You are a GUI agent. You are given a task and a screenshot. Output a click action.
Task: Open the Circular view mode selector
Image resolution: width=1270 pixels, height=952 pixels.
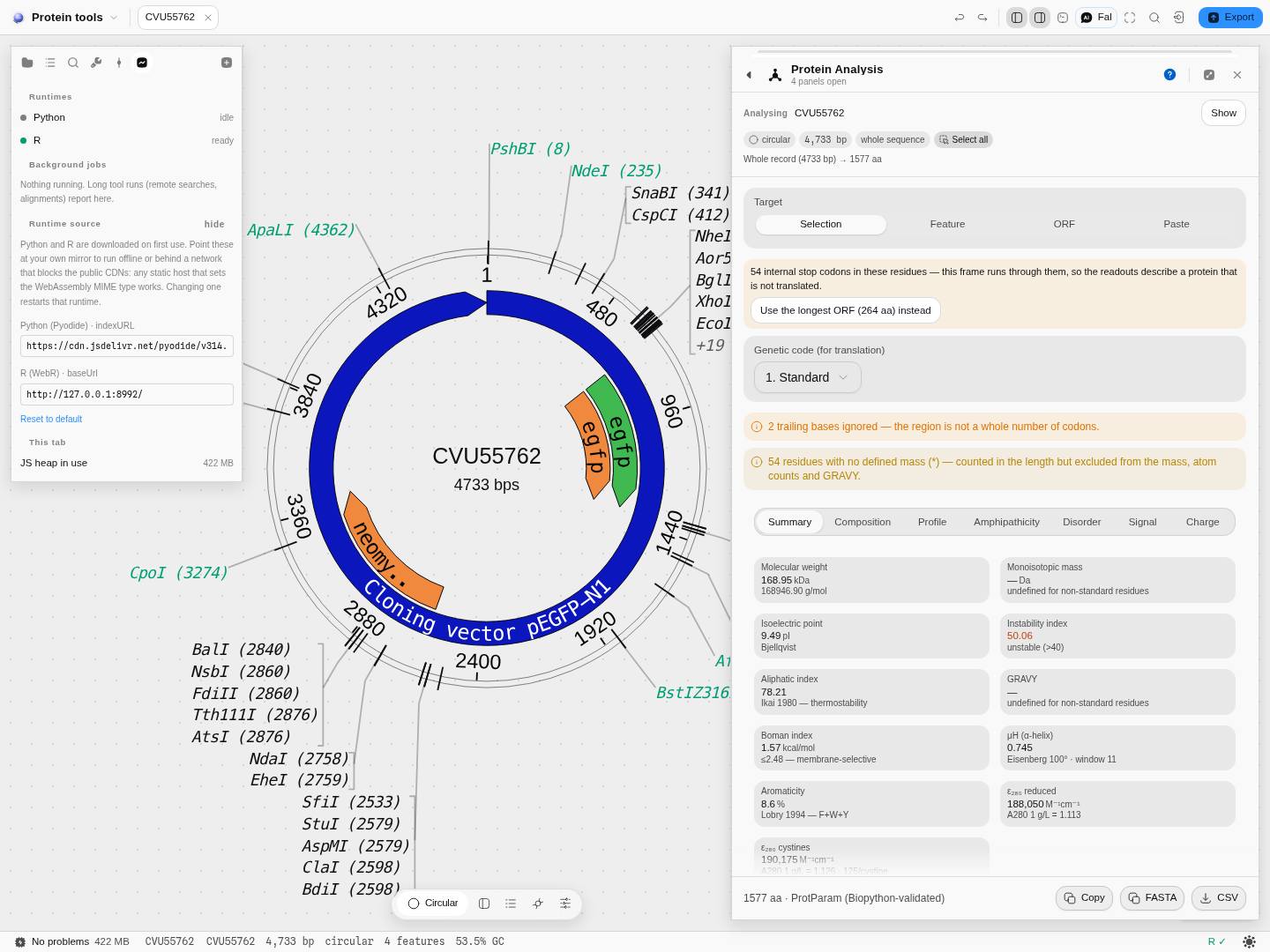click(x=433, y=904)
